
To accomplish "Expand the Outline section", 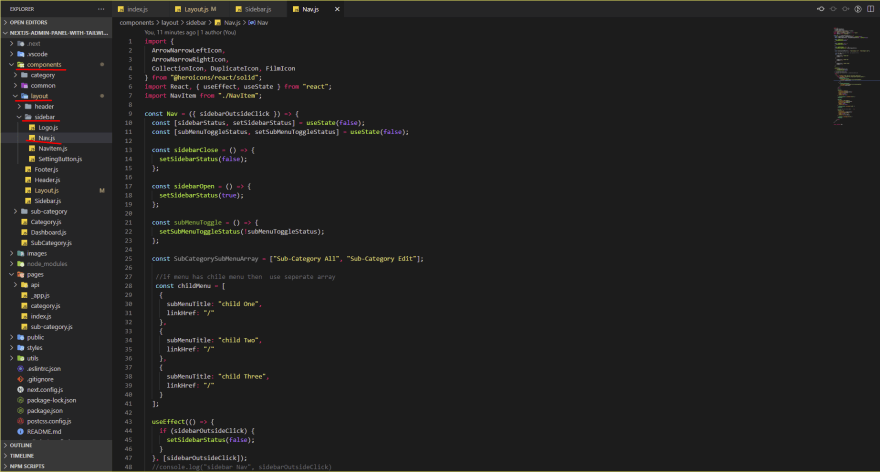I will tap(56, 445).
